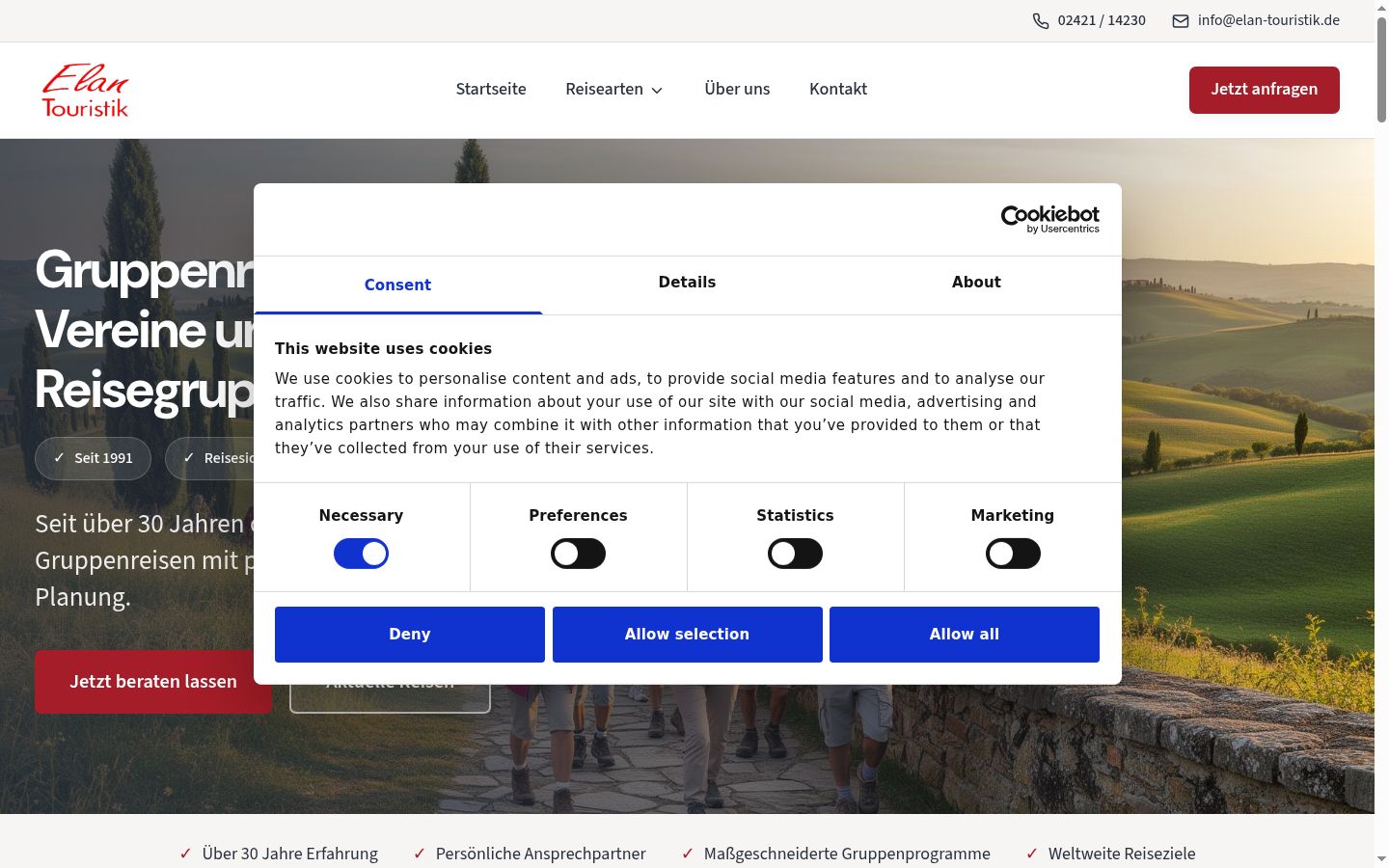Click the envelope email icon
This screenshot has width=1389, height=868.
pyautogui.click(x=1181, y=21)
